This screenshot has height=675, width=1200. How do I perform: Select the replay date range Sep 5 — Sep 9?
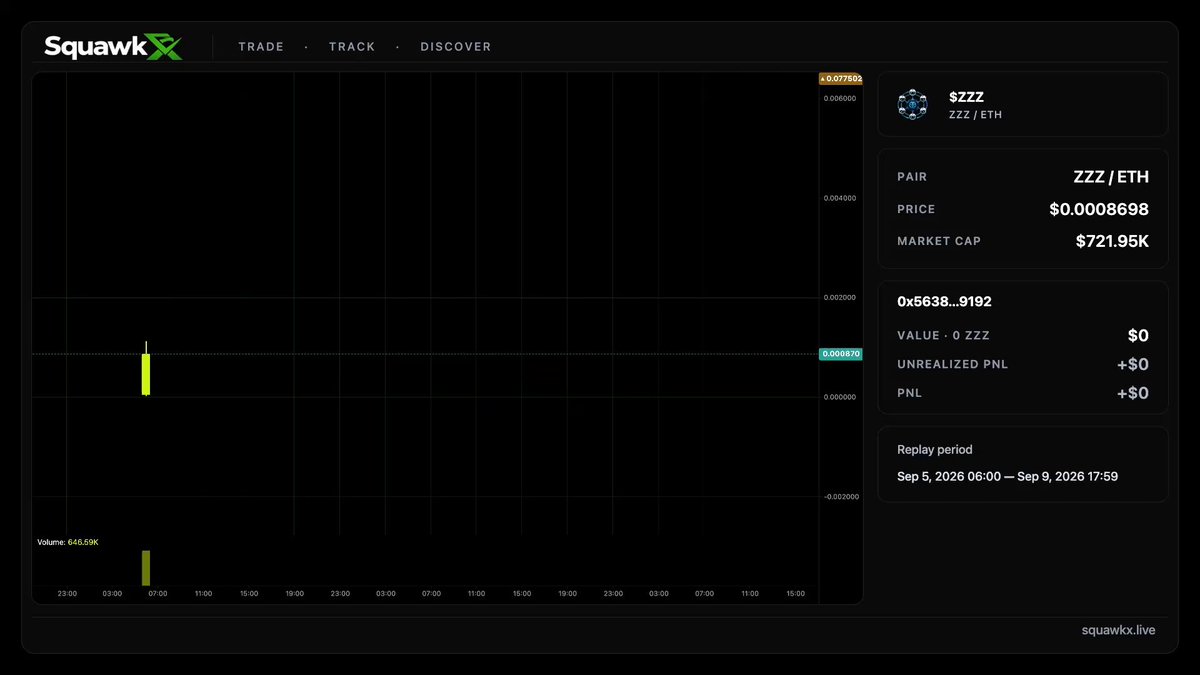[1007, 476]
